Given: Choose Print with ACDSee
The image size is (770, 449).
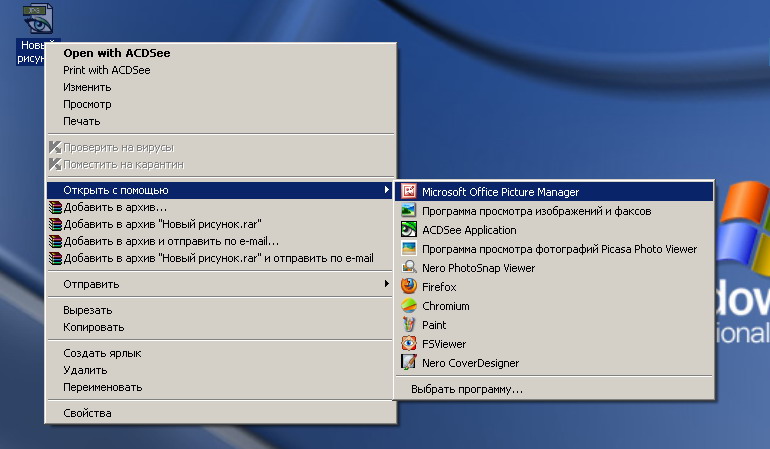Looking at the screenshot, I should pos(220,70).
